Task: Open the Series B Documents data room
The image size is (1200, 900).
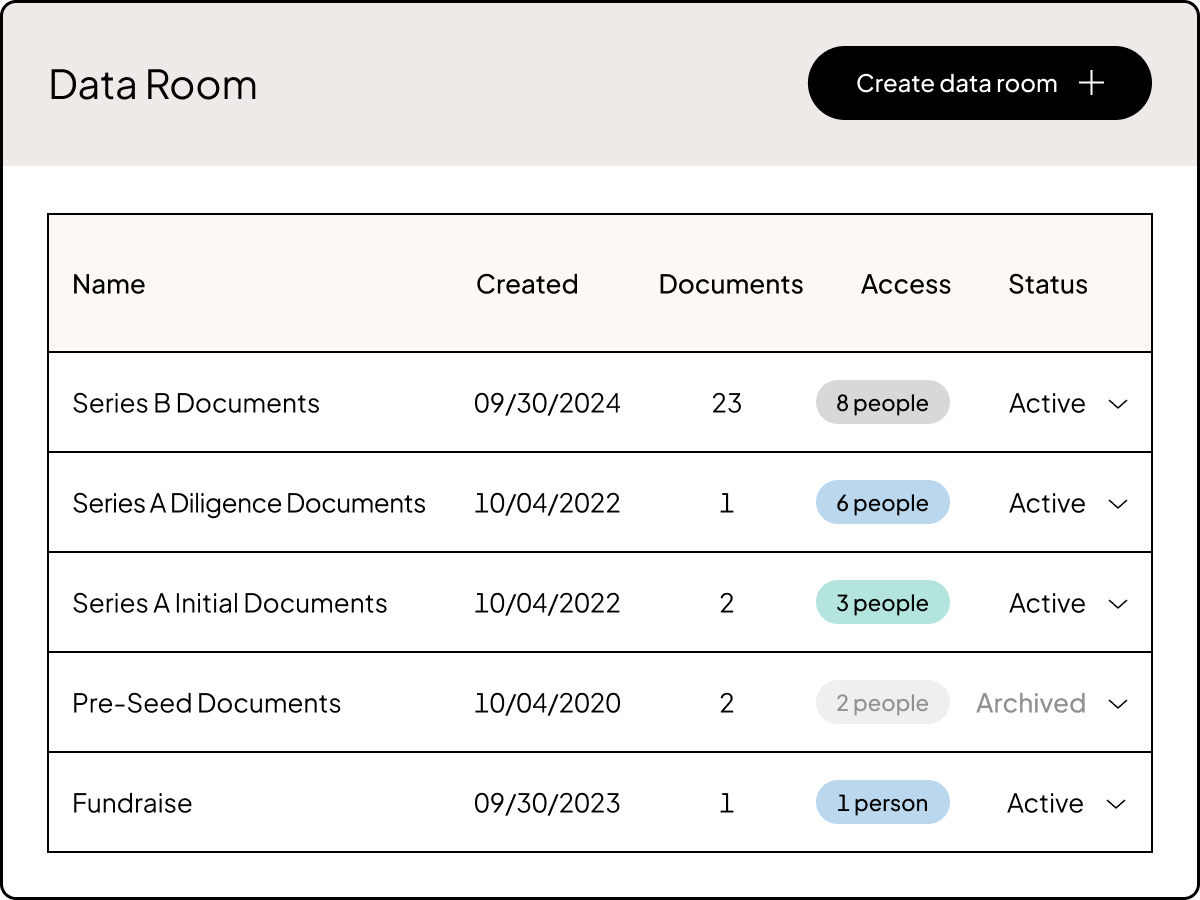Action: (196, 403)
